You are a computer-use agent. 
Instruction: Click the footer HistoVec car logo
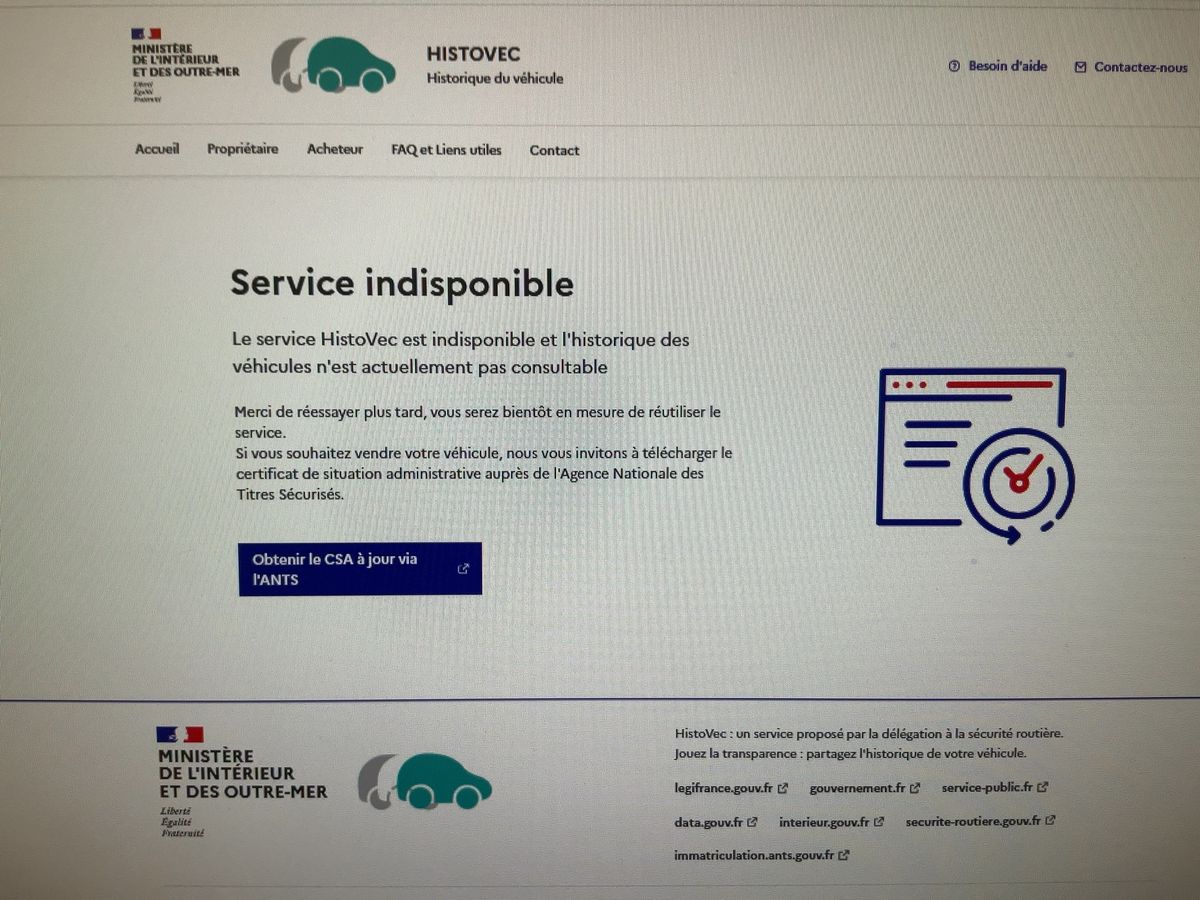click(425, 781)
